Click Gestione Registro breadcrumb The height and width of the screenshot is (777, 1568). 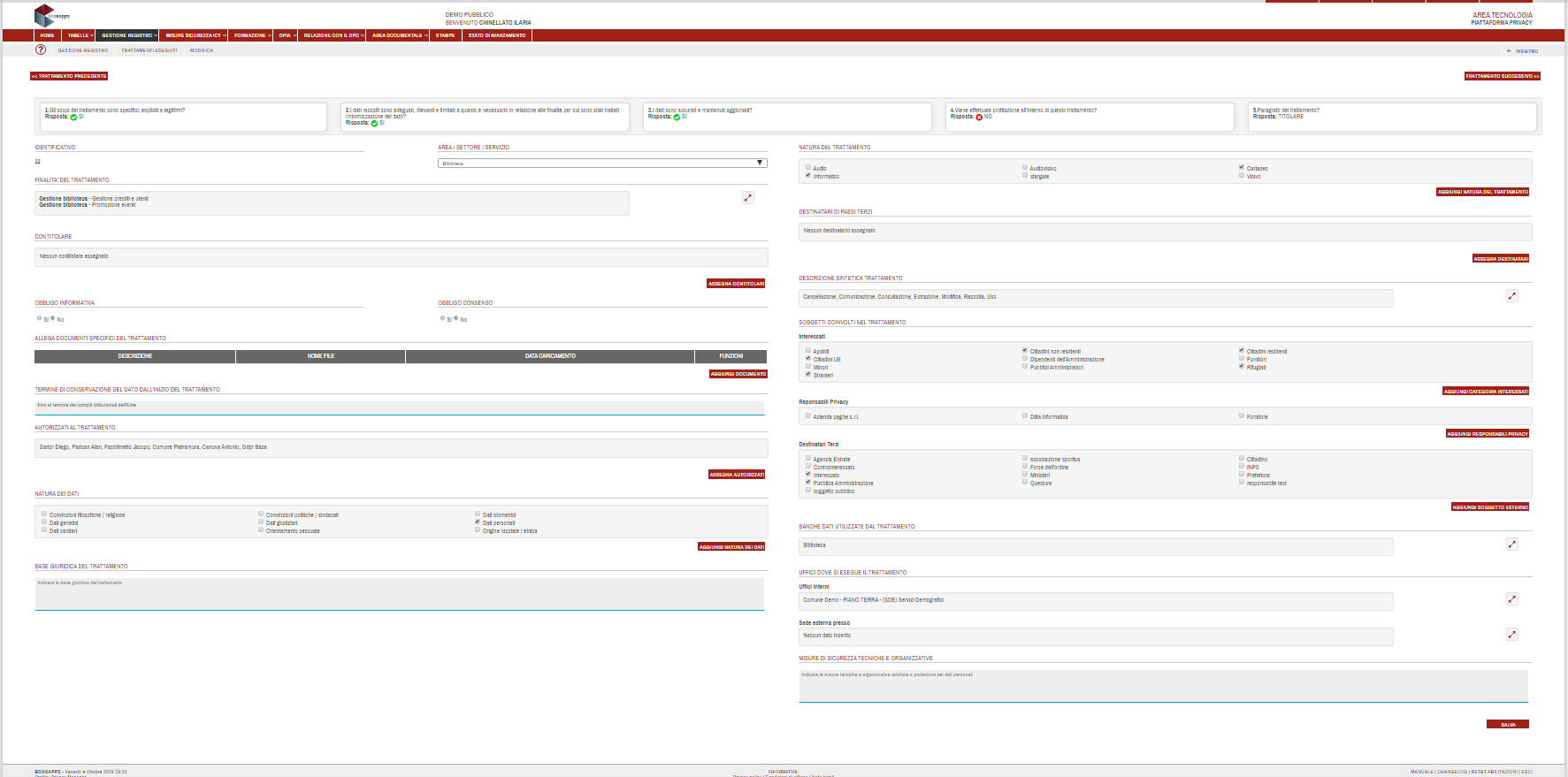pyautogui.click(x=83, y=50)
